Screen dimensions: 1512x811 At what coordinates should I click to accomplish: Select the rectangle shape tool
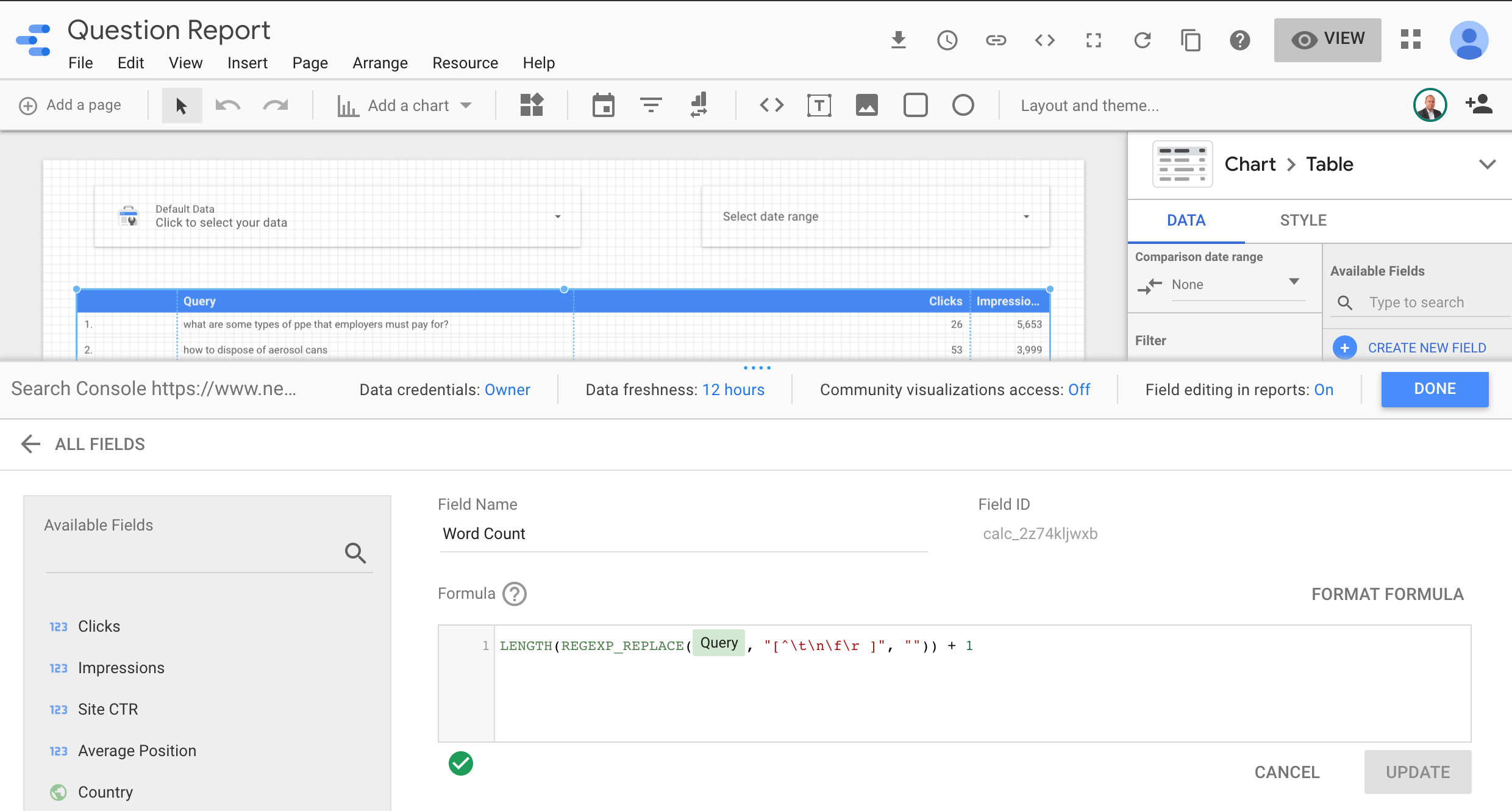coord(915,105)
